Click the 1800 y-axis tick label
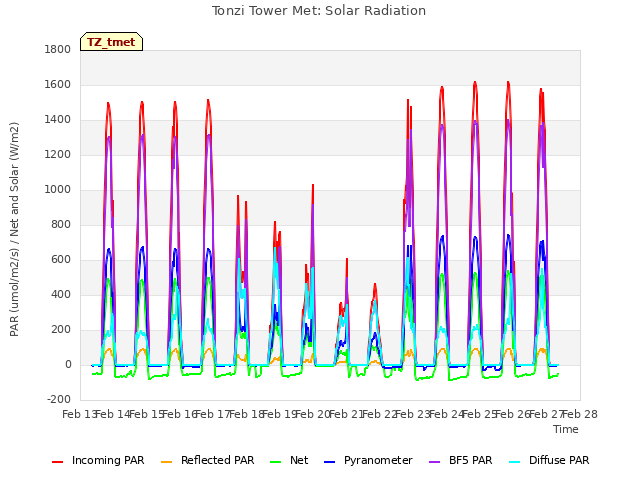The height and width of the screenshot is (480, 640). pos(58,50)
